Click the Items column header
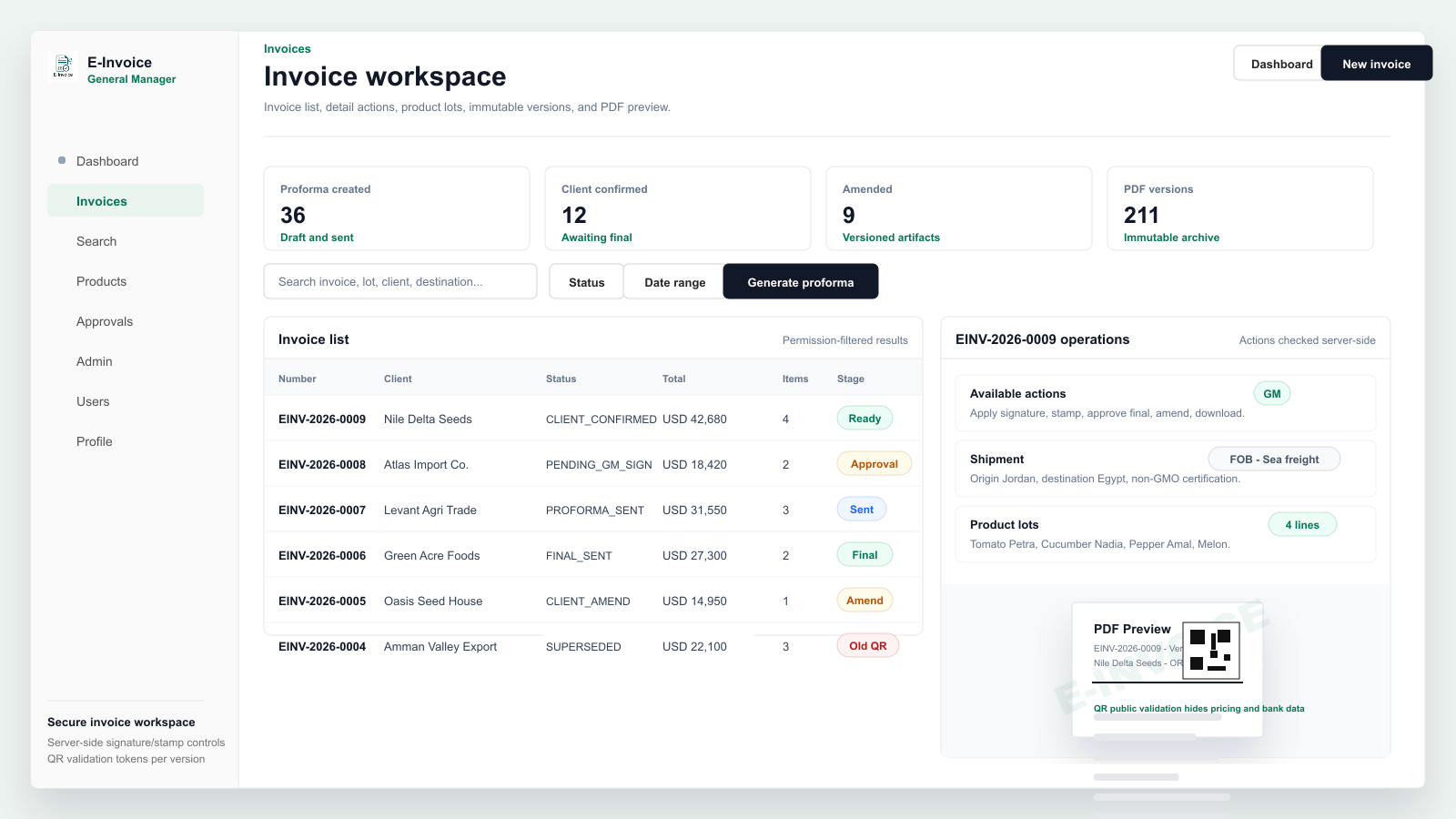This screenshot has height=819, width=1456. pyautogui.click(x=795, y=379)
